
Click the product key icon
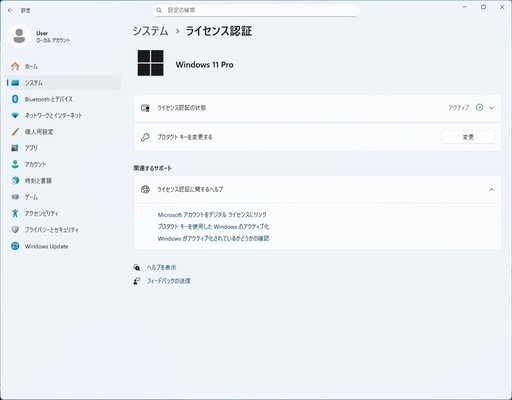click(145, 137)
